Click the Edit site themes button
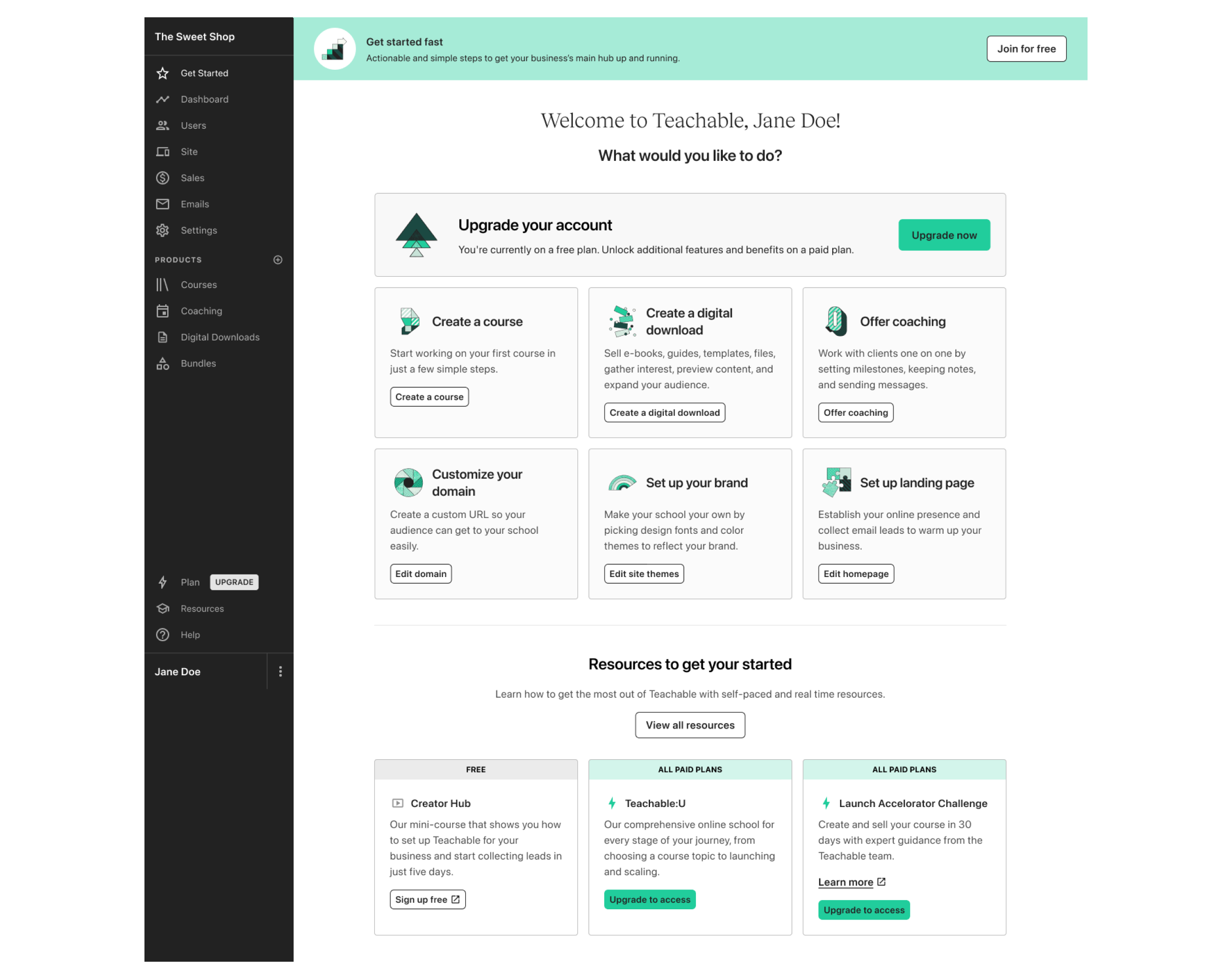The image size is (1232, 978). point(643,573)
